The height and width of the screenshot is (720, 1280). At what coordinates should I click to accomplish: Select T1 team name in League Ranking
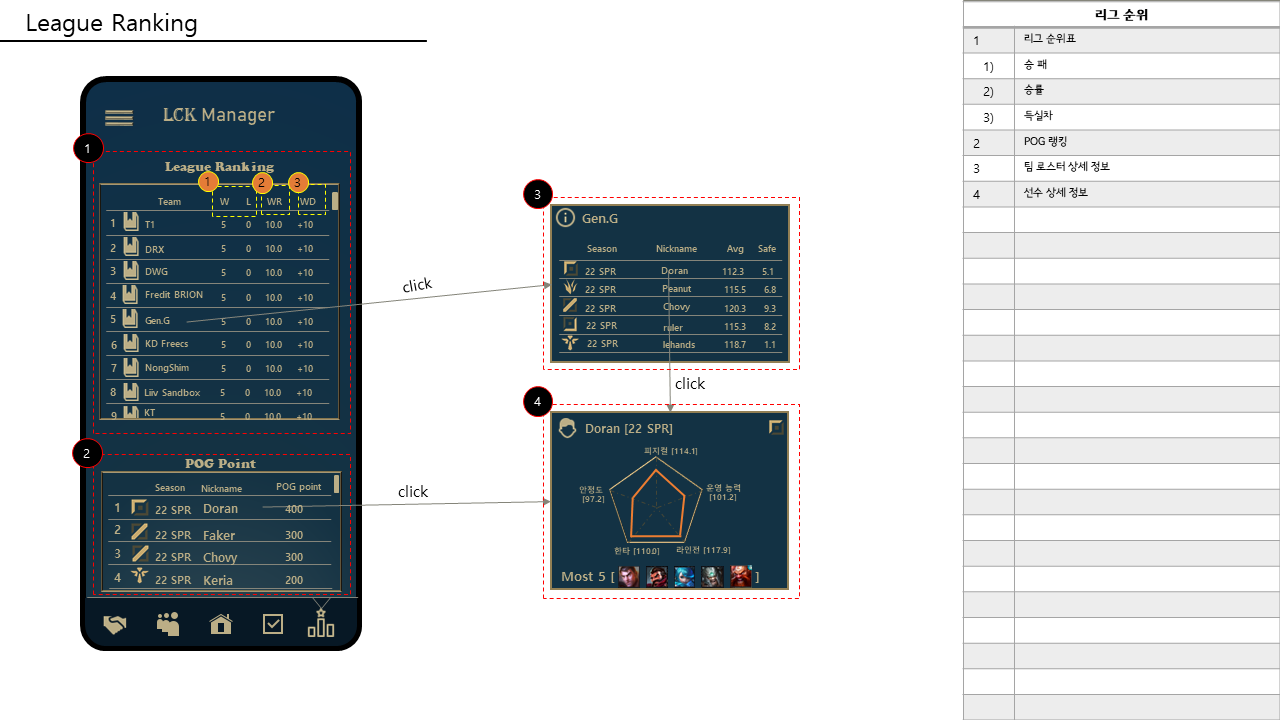[150, 225]
